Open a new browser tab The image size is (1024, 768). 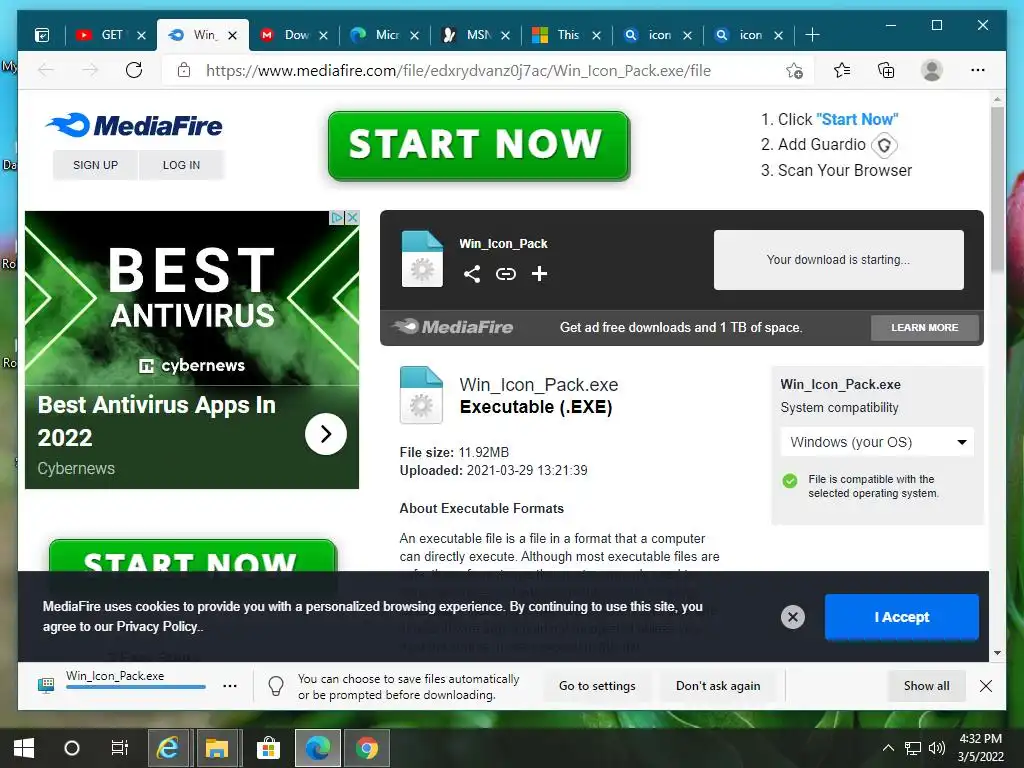point(812,35)
